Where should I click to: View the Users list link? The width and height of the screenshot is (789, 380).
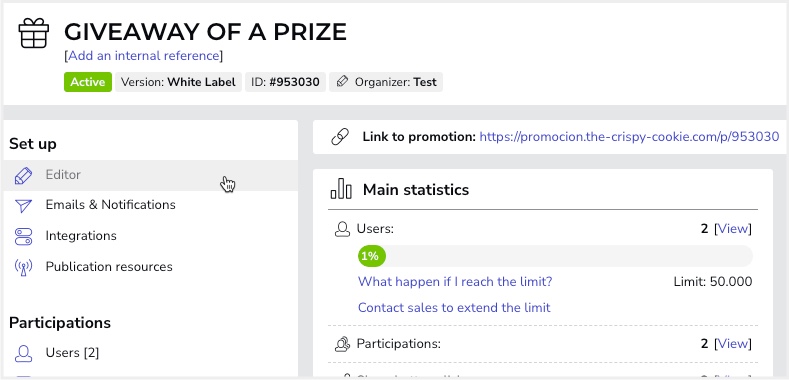733,229
